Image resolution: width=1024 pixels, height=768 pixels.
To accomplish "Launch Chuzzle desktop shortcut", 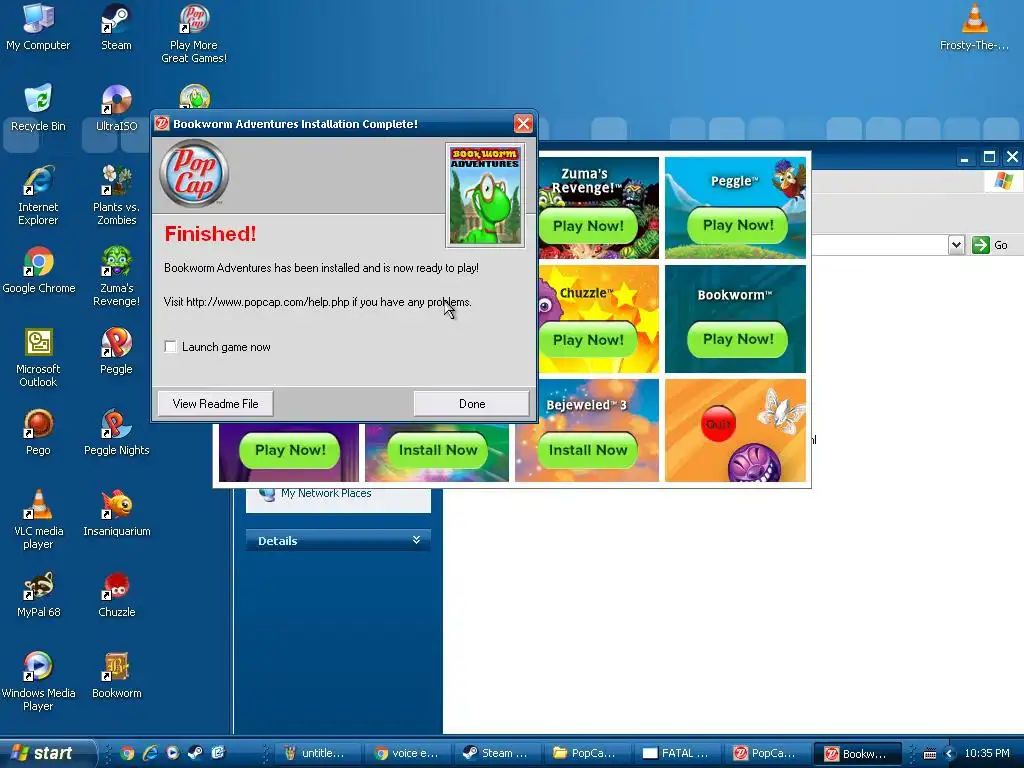I will click(116, 593).
